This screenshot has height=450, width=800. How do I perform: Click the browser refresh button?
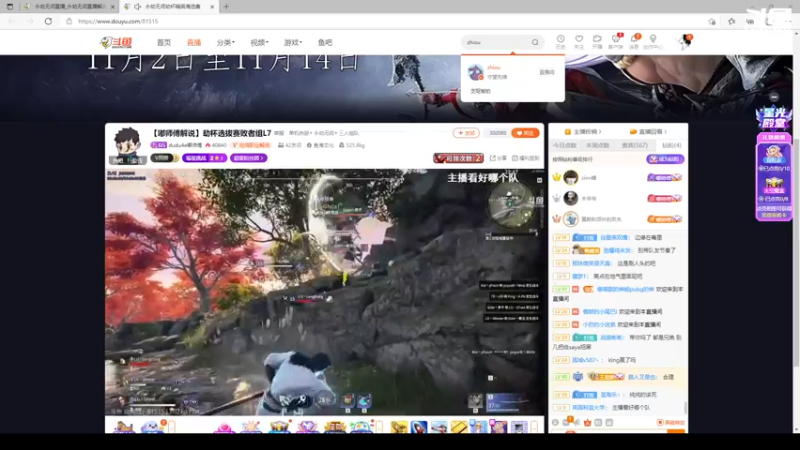pos(48,21)
